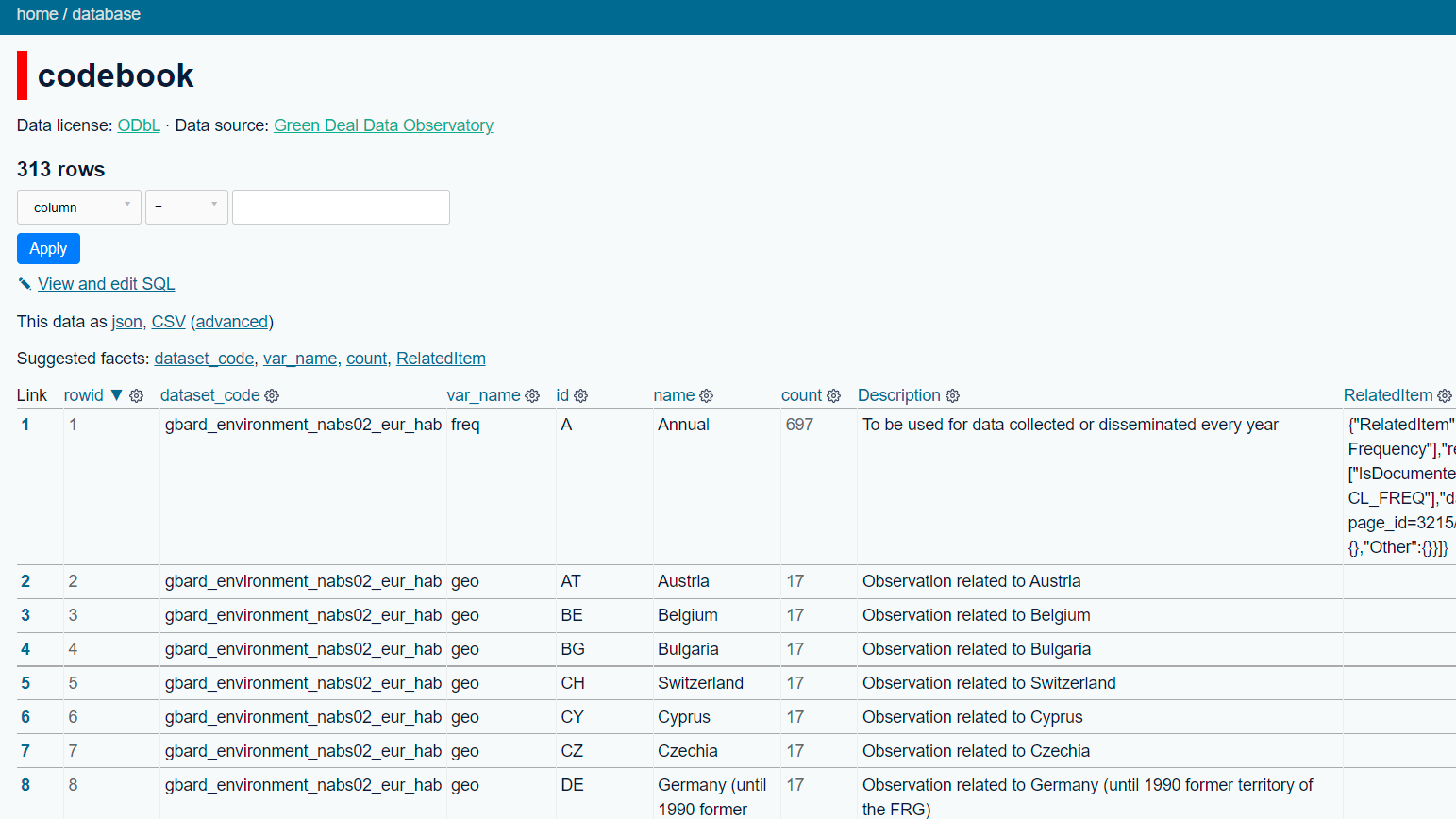Open the name column menu cog
1456x819 pixels.
pos(706,395)
